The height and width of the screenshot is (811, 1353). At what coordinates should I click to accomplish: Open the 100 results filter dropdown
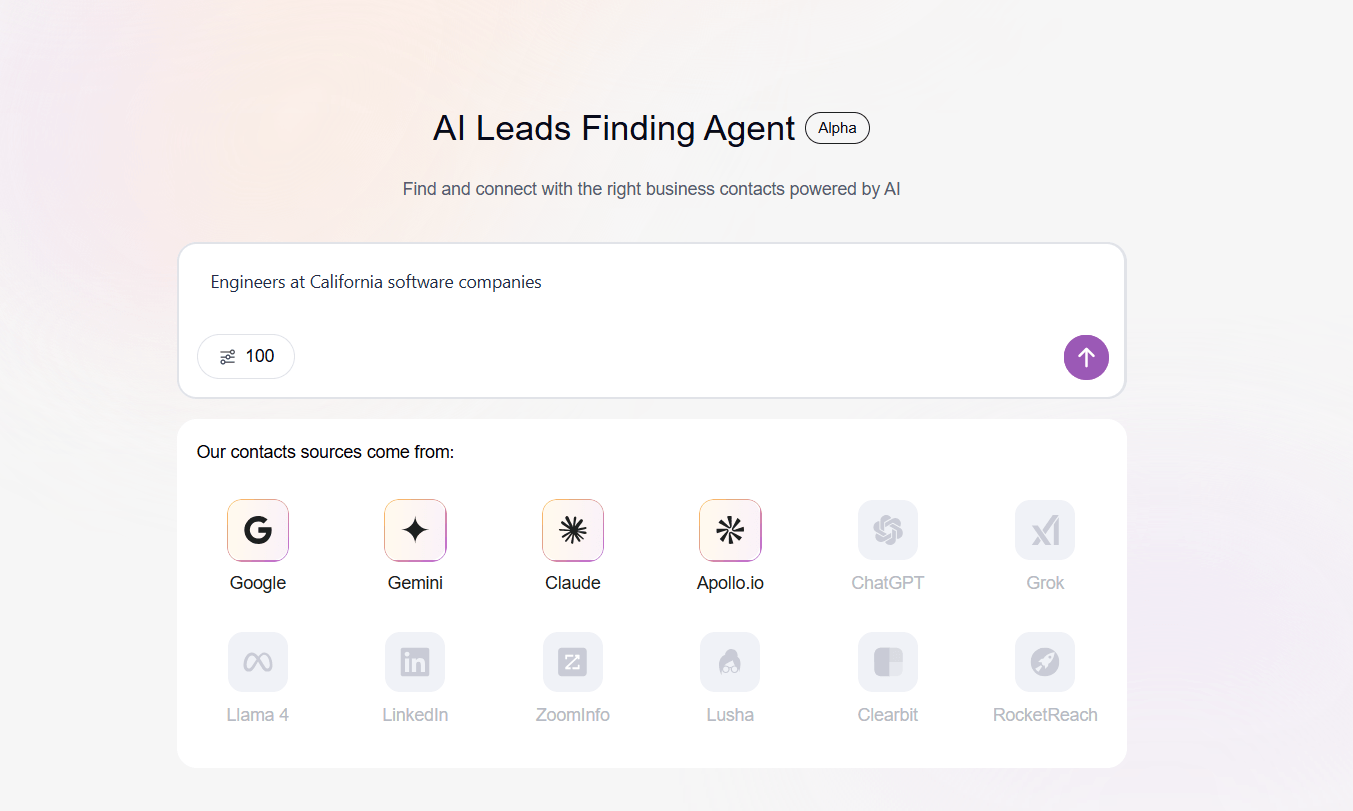tap(246, 356)
